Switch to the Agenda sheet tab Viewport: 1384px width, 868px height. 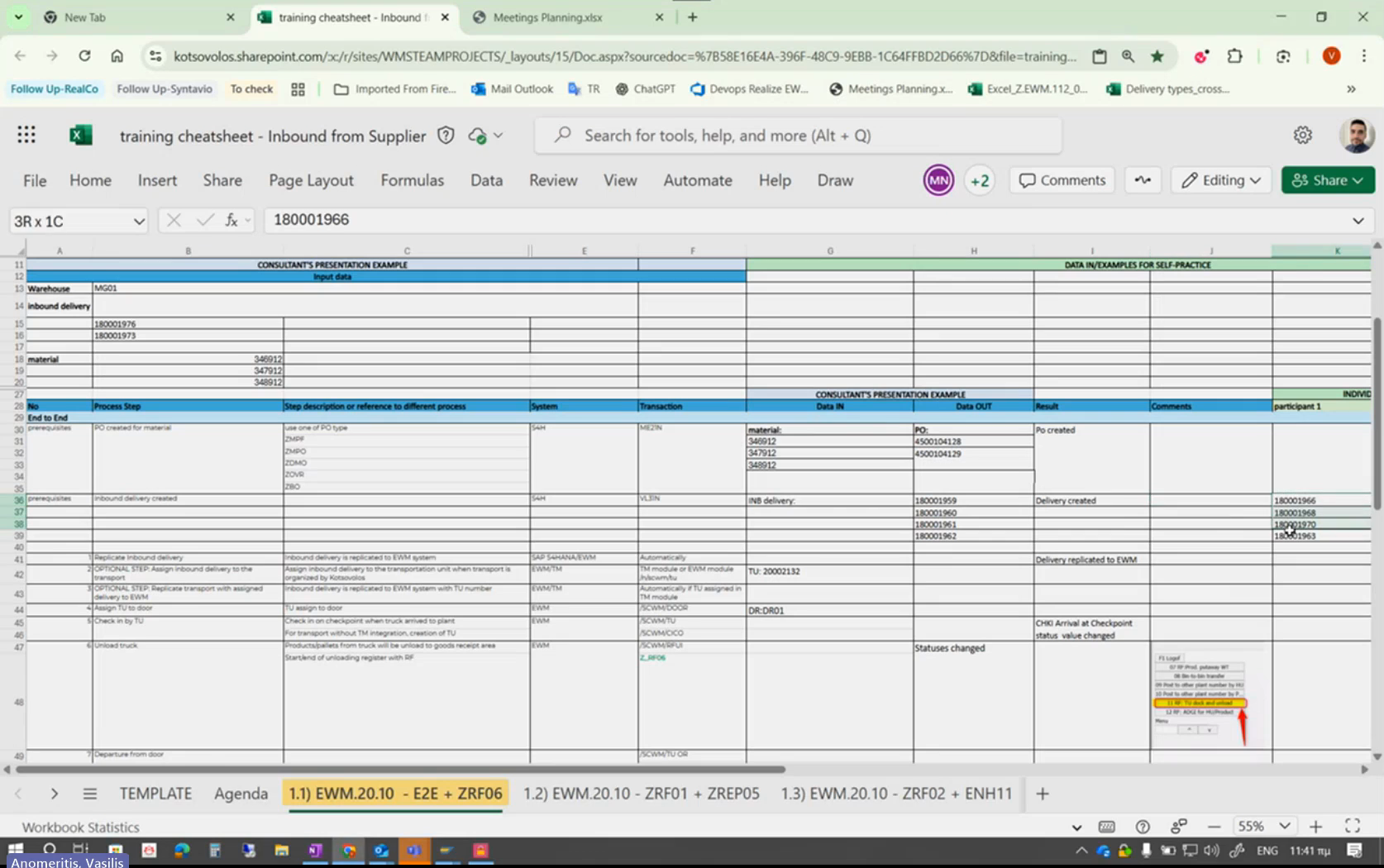(x=241, y=794)
